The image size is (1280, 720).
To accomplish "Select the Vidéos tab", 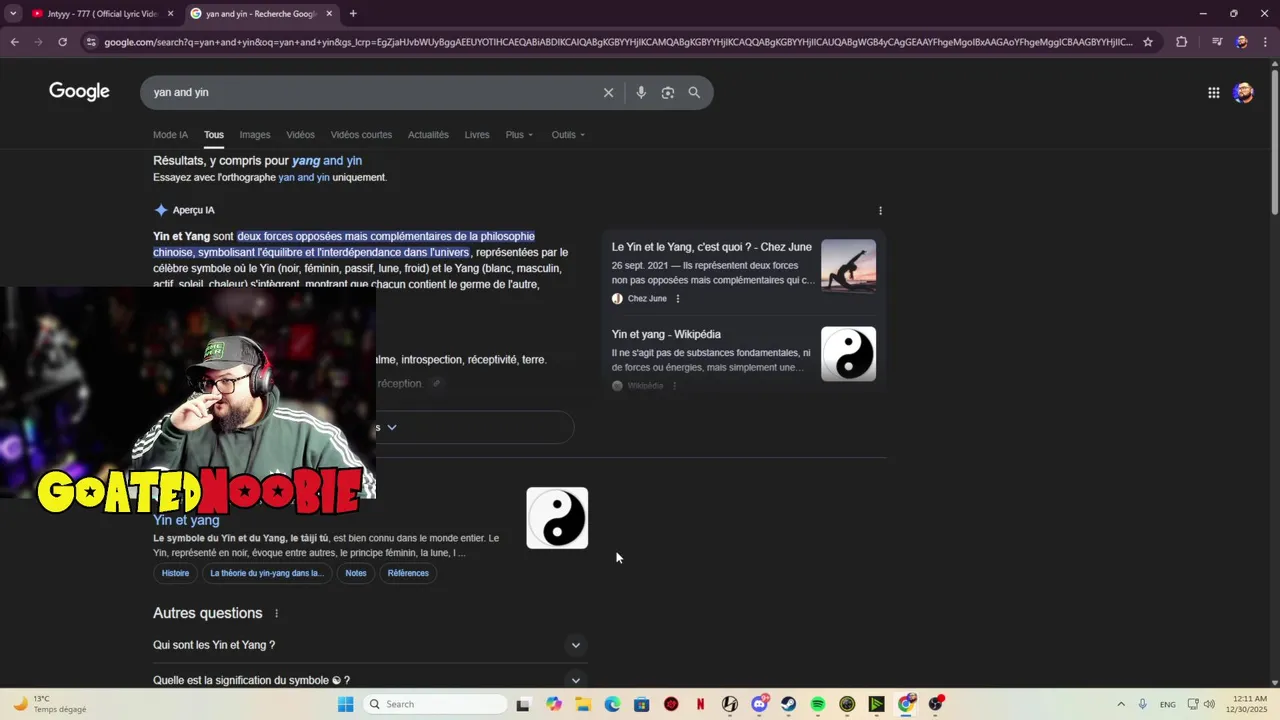I will pyautogui.click(x=300, y=135).
